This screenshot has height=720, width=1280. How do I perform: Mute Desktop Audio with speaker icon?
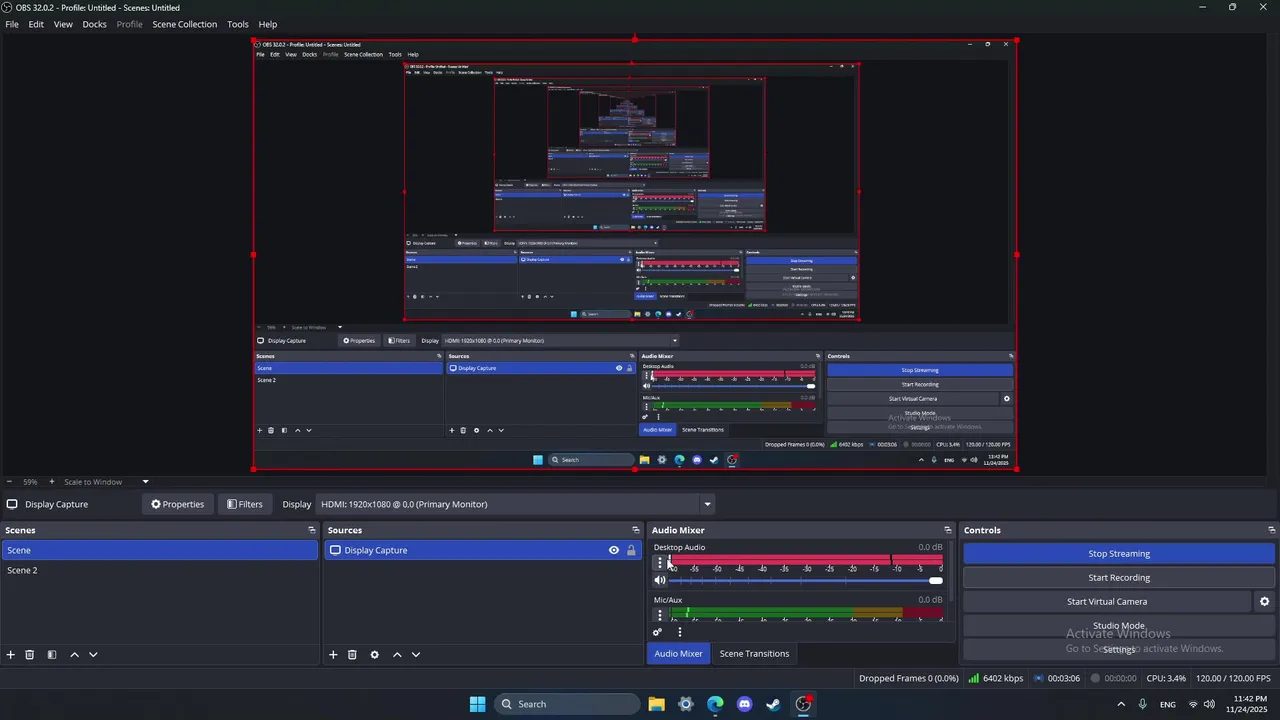[660, 580]
